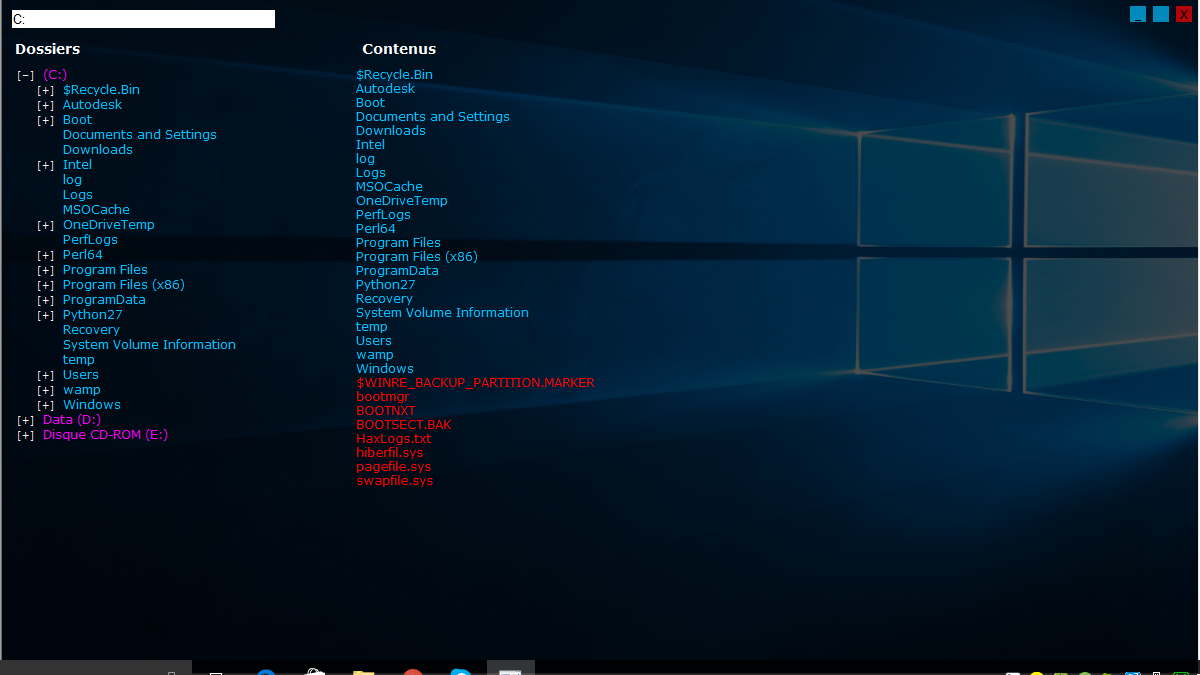Expand the Windows folder in Dossiers tree
Screen dimensions: 1200x675
[46, 405]
